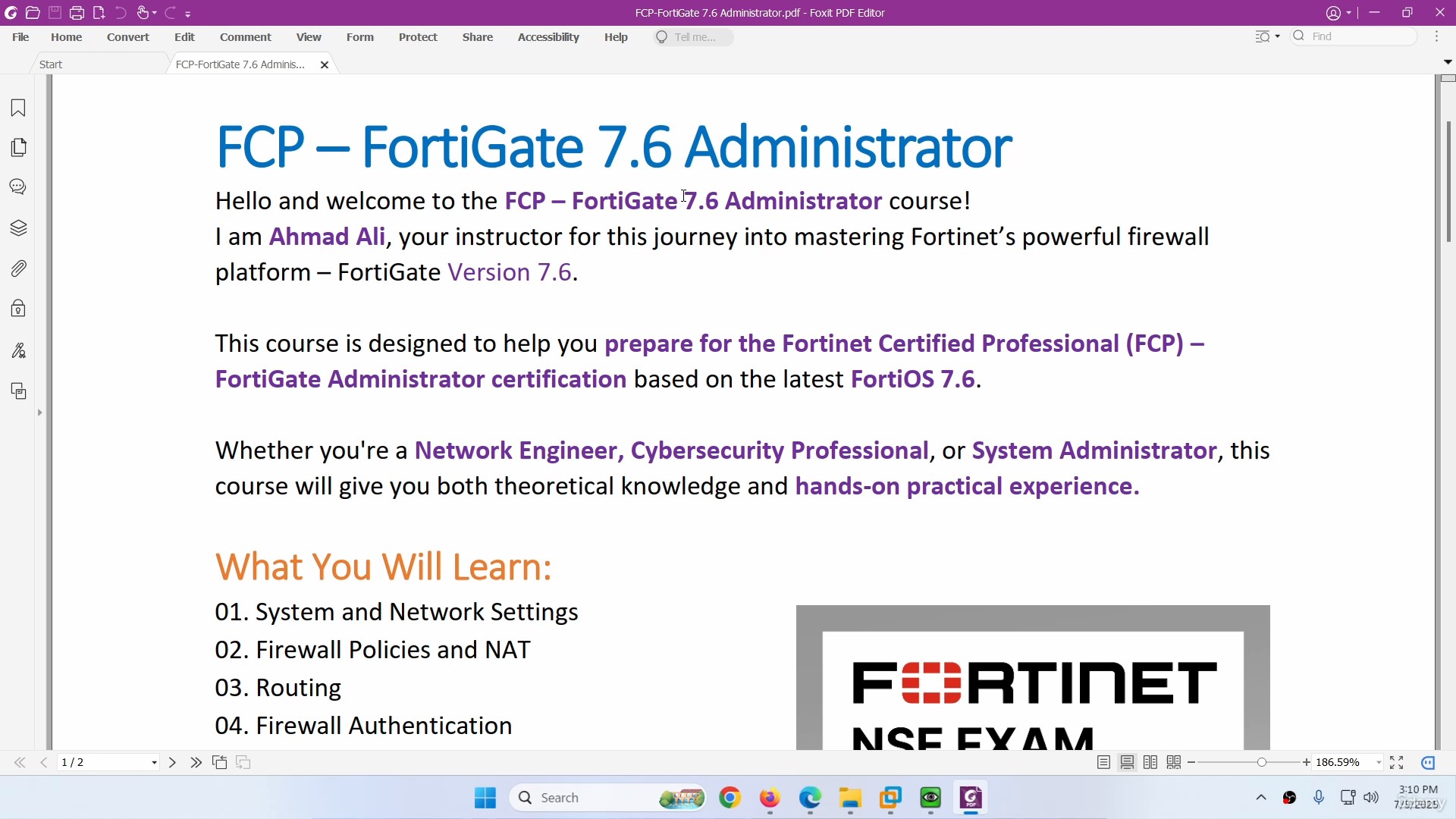Viewport: 1456px width, 819px height.
Task: Go to the next page
Action: pos(172,763)
